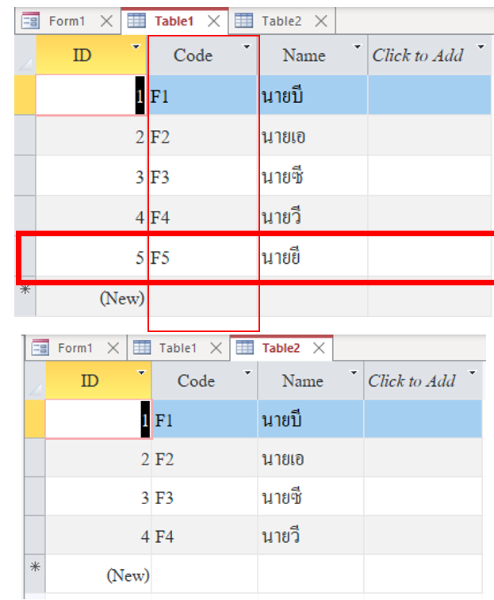This screenshot has height=600, width=494.
Task: Close the Table1 tab in upper window
Action: pos(214,21)
